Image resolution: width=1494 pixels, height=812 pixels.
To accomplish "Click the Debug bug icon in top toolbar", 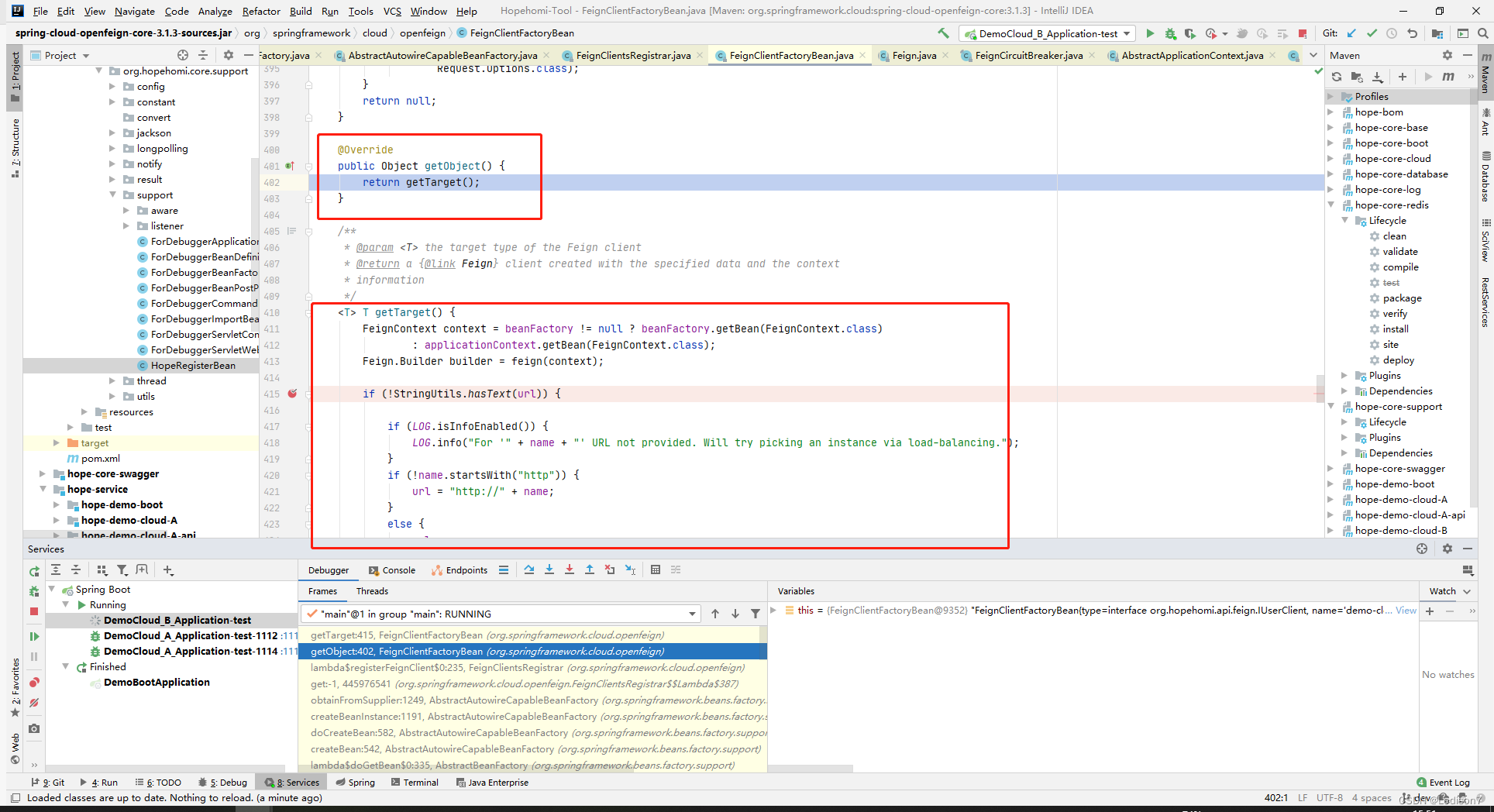I will pyautogui.click(x=1170, y=33).
